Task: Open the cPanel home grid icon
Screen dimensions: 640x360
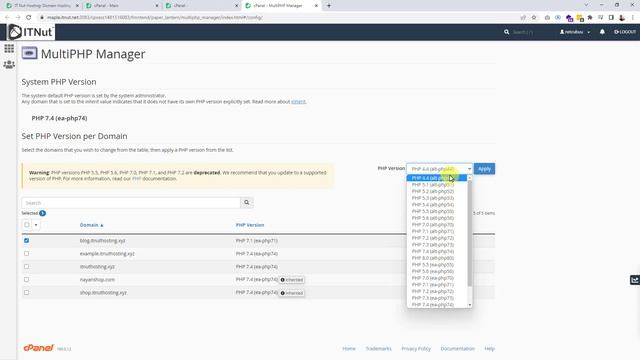Action: coord(9,49)
